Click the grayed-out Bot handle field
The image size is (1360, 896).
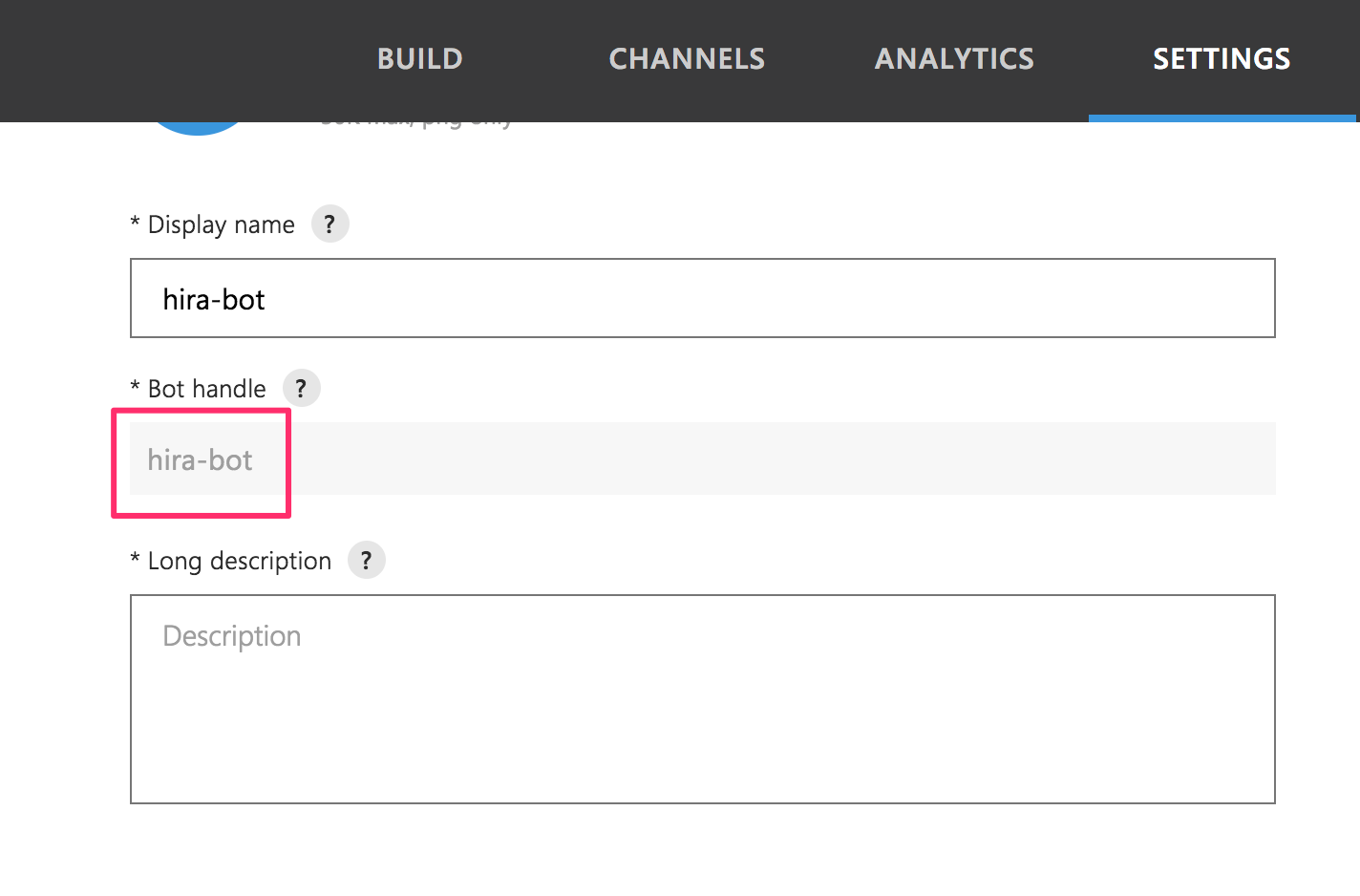(x=669, y=459)
